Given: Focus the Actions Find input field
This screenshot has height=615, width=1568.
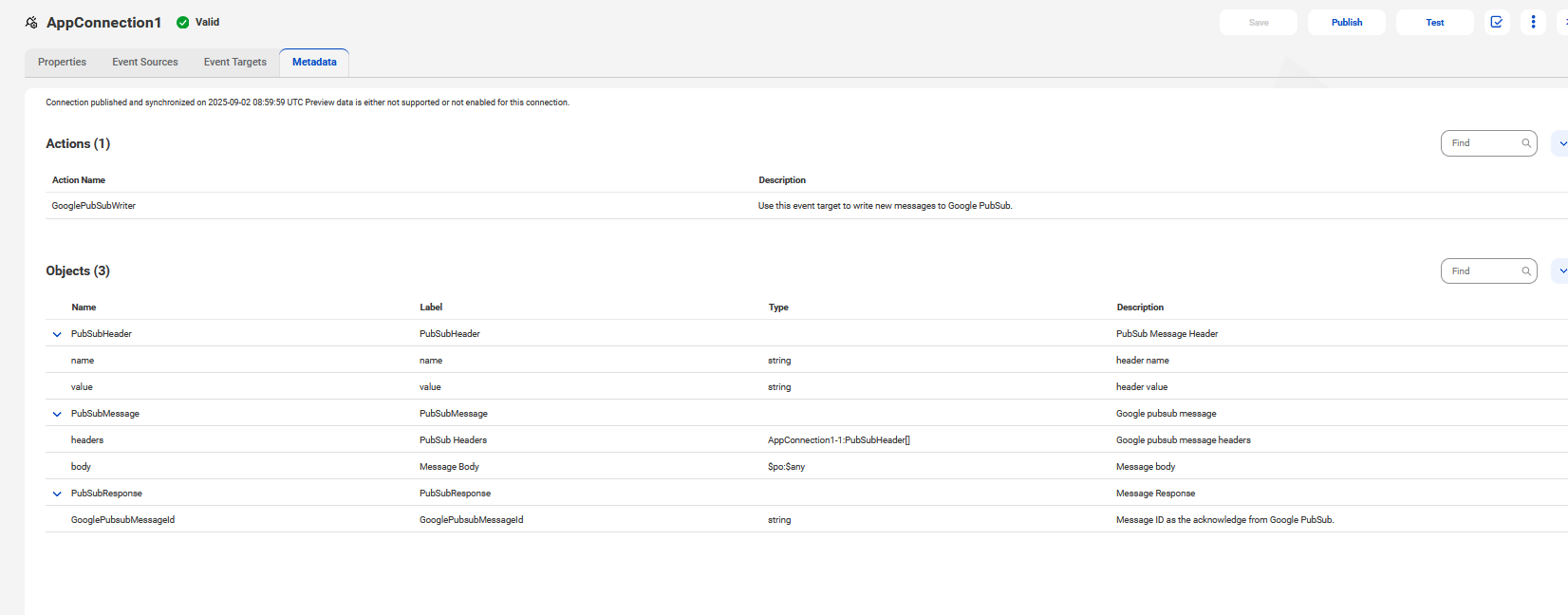Looking at the screenshot, I should pyautogui.click(x=1488, y=143).
